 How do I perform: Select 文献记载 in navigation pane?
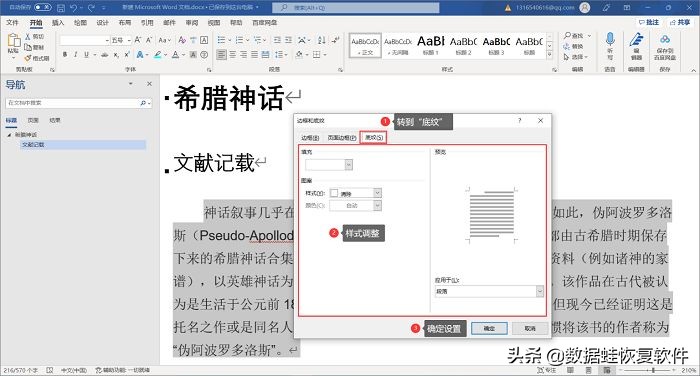coord(83,145)
